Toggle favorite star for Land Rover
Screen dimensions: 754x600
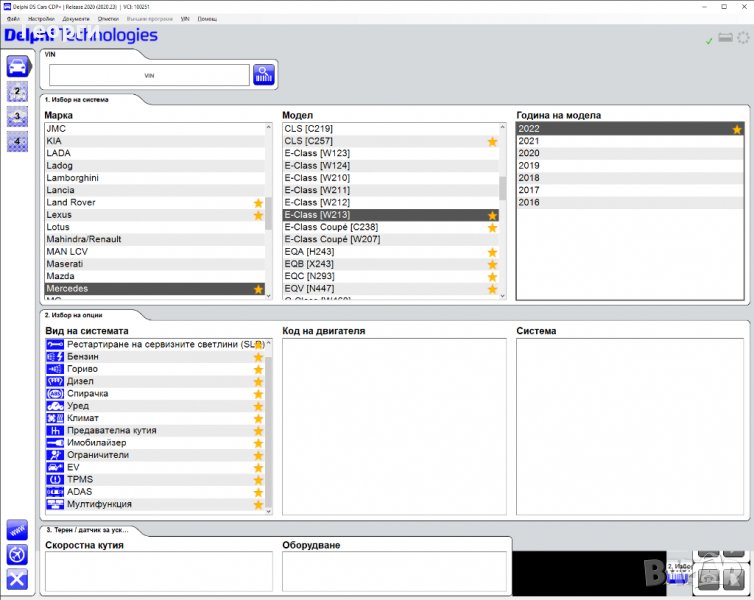coord(258,203)
